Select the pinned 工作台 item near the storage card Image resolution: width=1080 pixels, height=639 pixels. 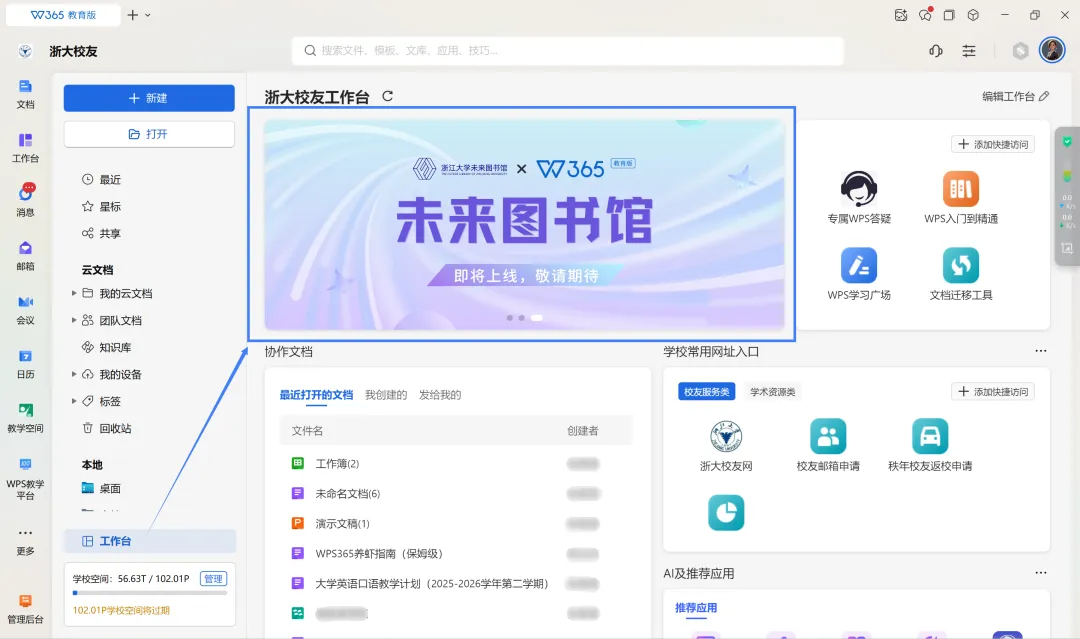pyautogui.click(x=149, y=541)
